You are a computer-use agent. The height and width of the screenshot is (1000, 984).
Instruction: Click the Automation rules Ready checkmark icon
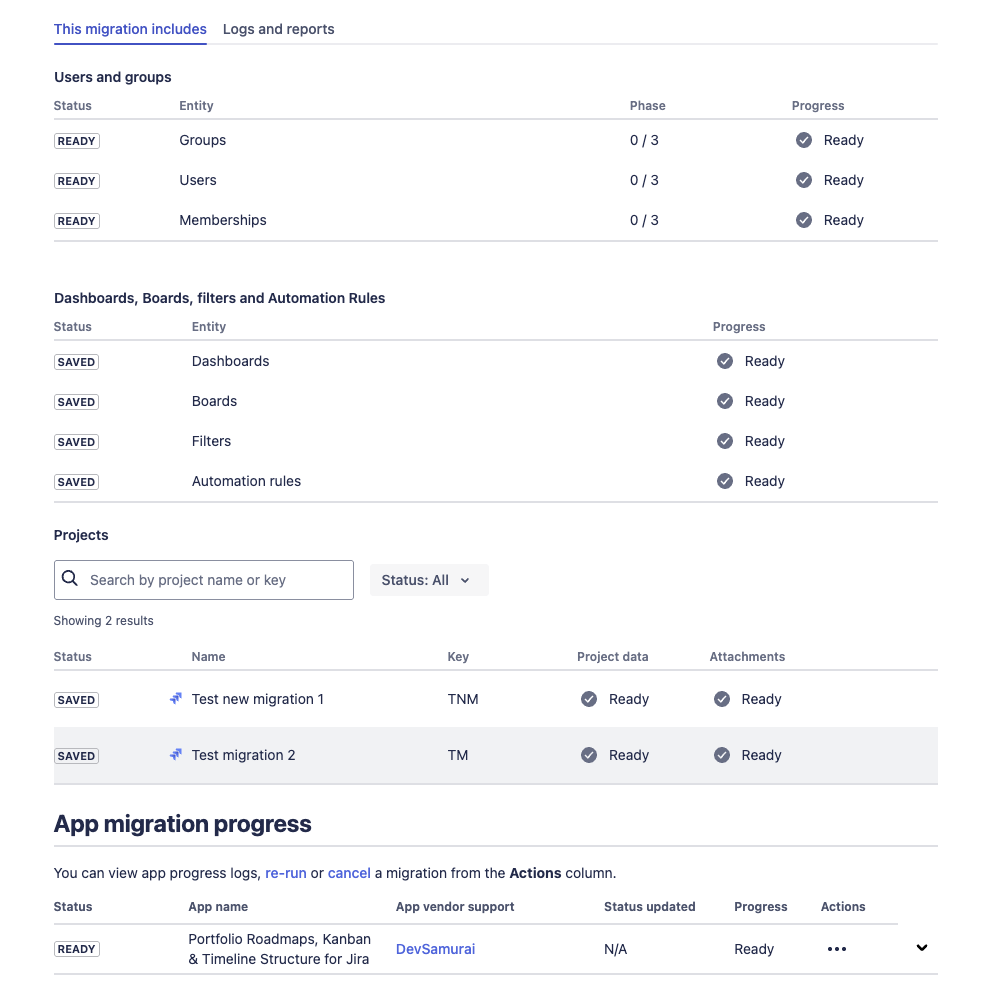click(x=724, y=481)
